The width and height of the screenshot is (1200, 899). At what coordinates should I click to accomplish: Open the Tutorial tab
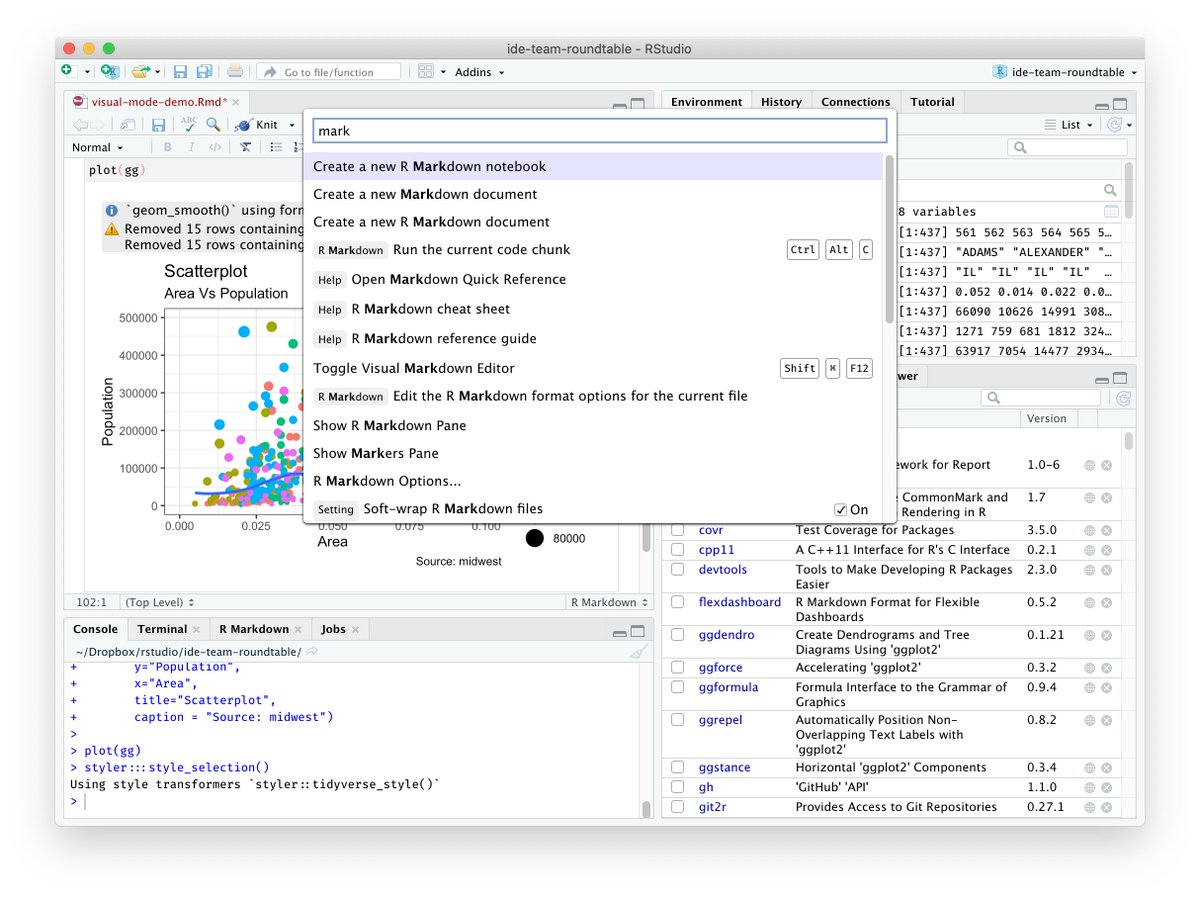(x=932, y=102)
